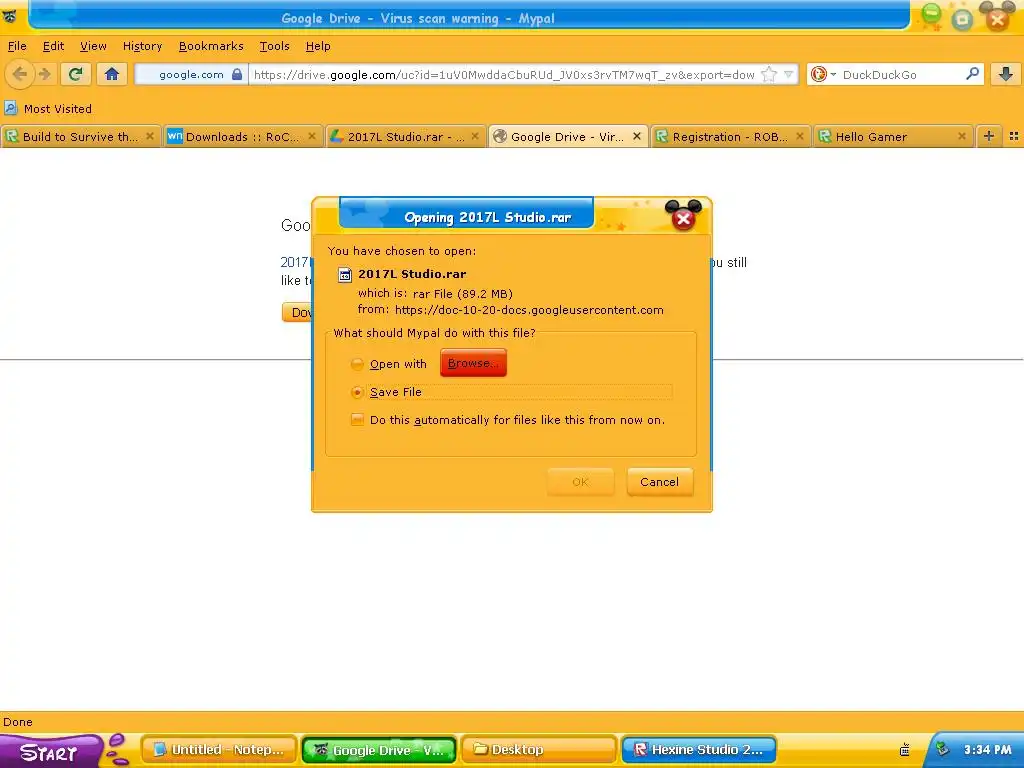Open the Bookmarks menu
The width and height of the screenshot is (1024, 768).
[211, 46]
